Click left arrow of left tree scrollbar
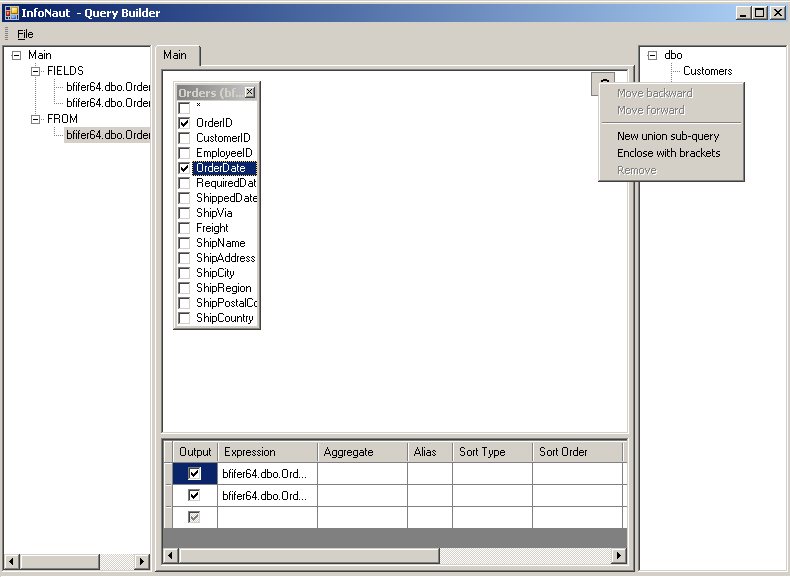The height and width of the screenshot is (577, 790). point(12,563)
